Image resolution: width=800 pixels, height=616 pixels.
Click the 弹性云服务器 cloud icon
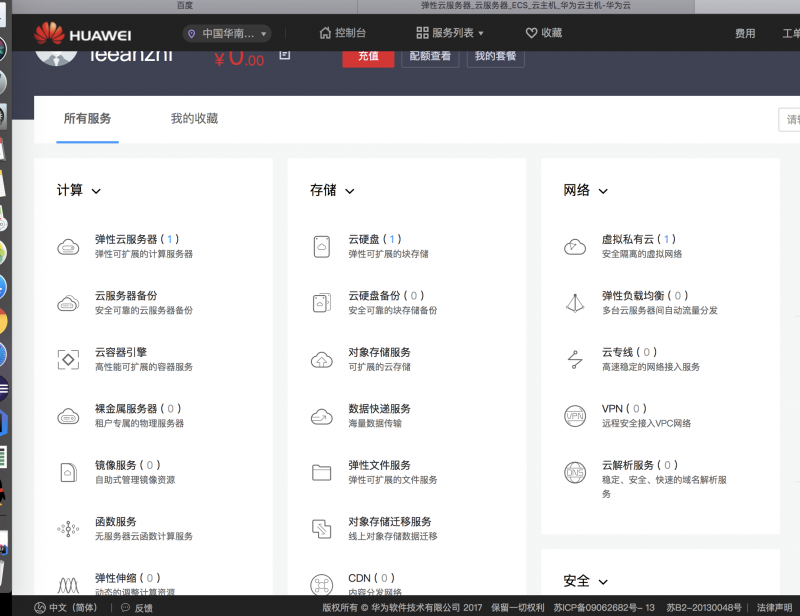[68, 247]
